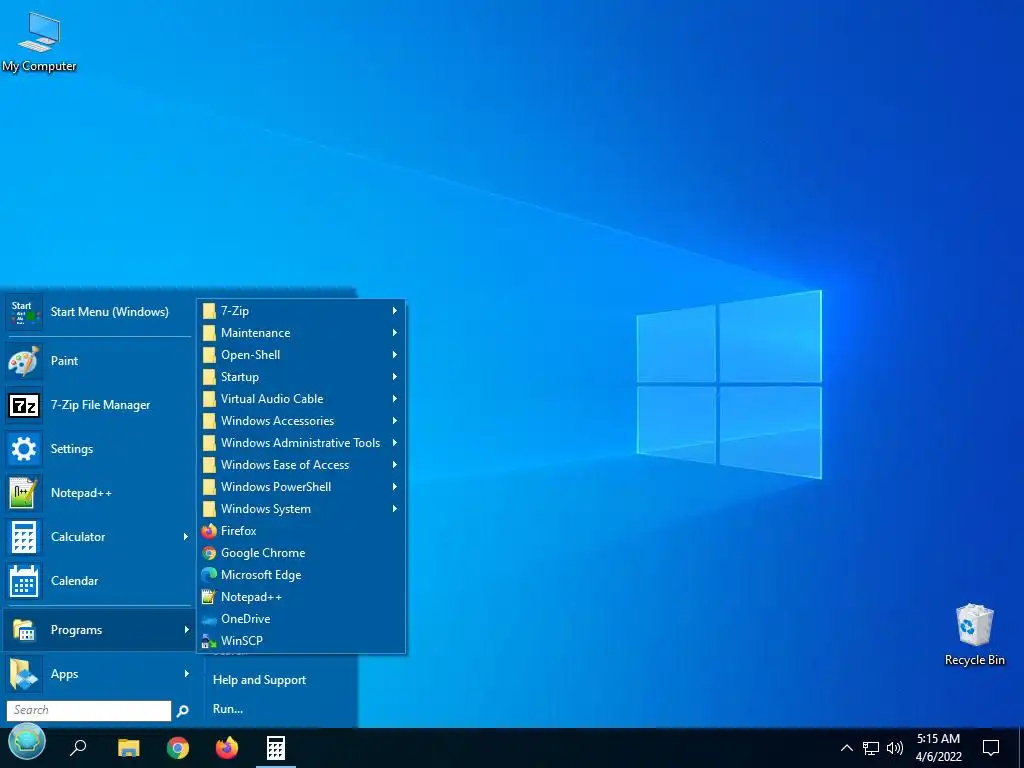The image size is (1024, 768).
Task: Expand the Calculator jump list arrow
Action: [185, 537]
